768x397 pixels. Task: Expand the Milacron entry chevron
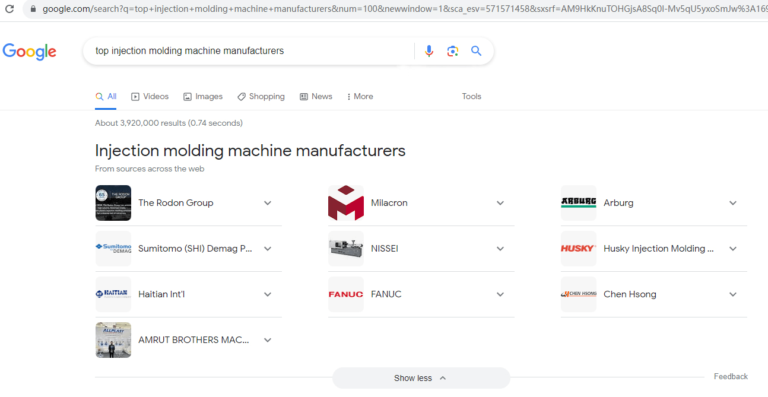point(500,203)
